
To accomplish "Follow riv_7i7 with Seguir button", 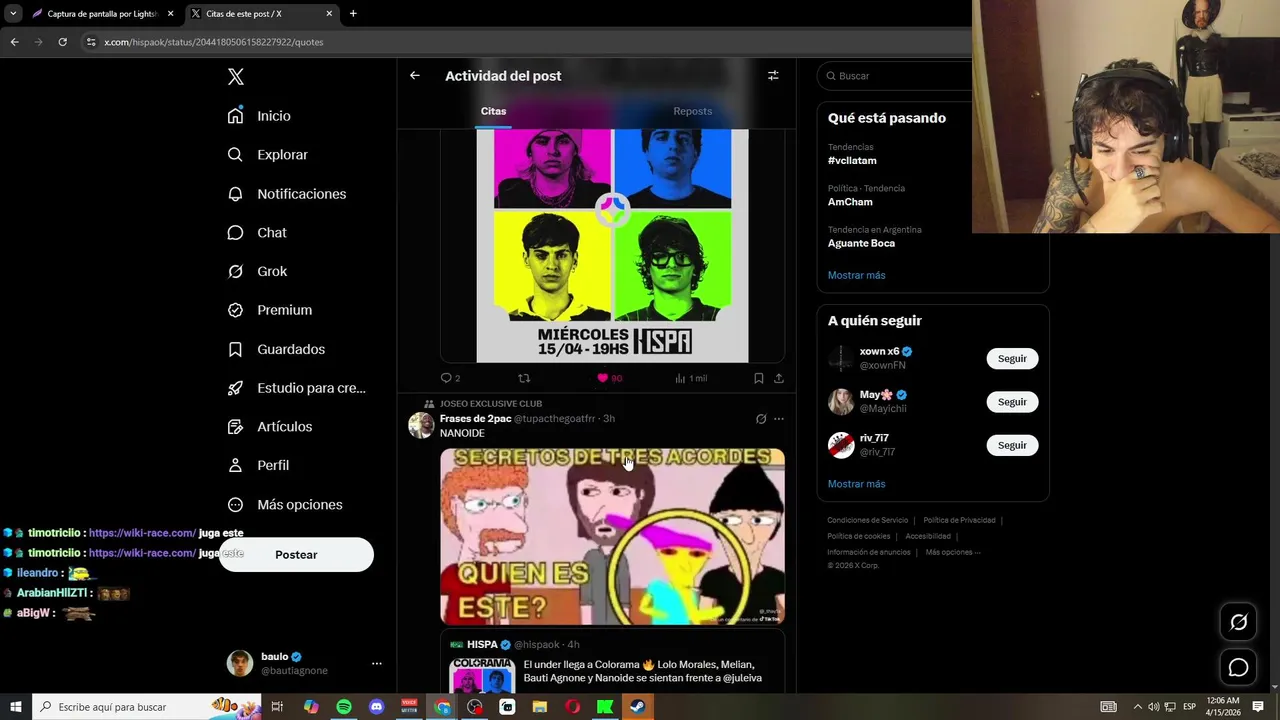I will 1012,445.
